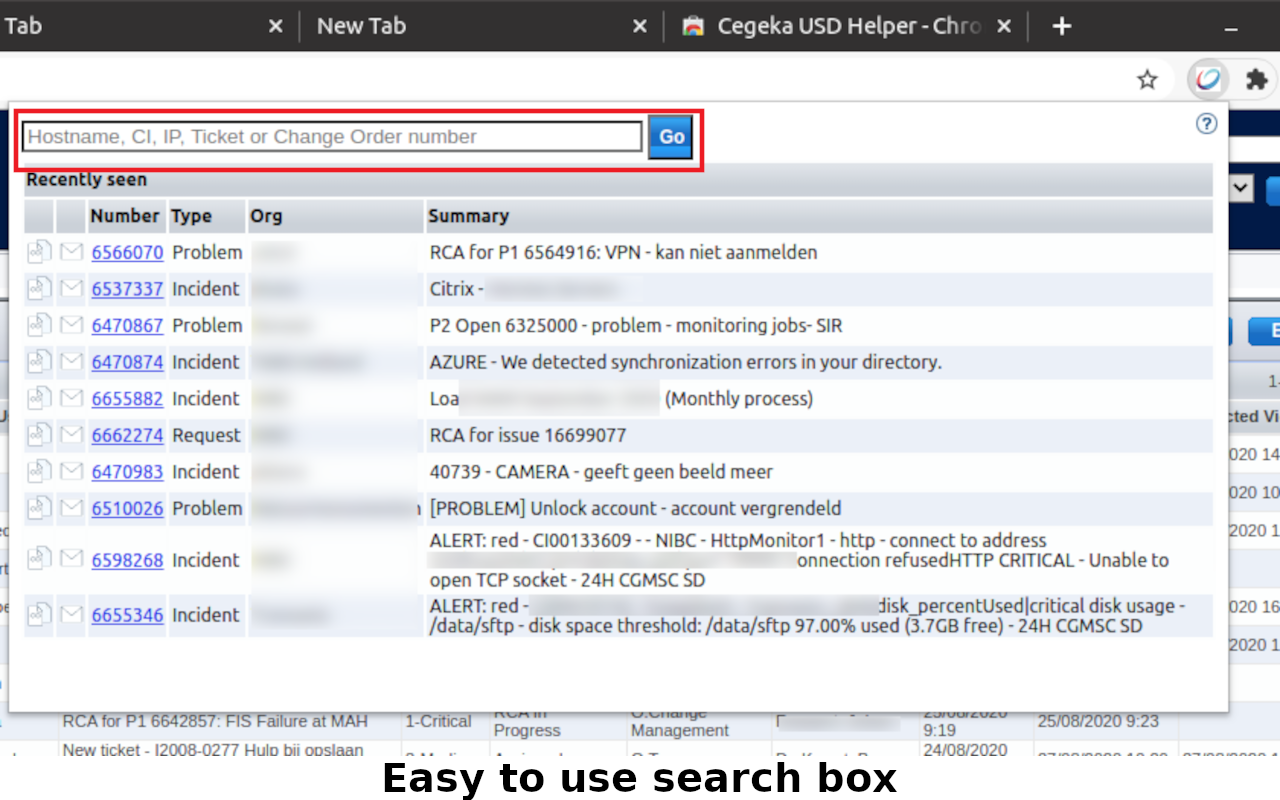The image size is (1280, 800).
Task: Click the search input for hostname or ticket
Action: [x=332, y=137]
